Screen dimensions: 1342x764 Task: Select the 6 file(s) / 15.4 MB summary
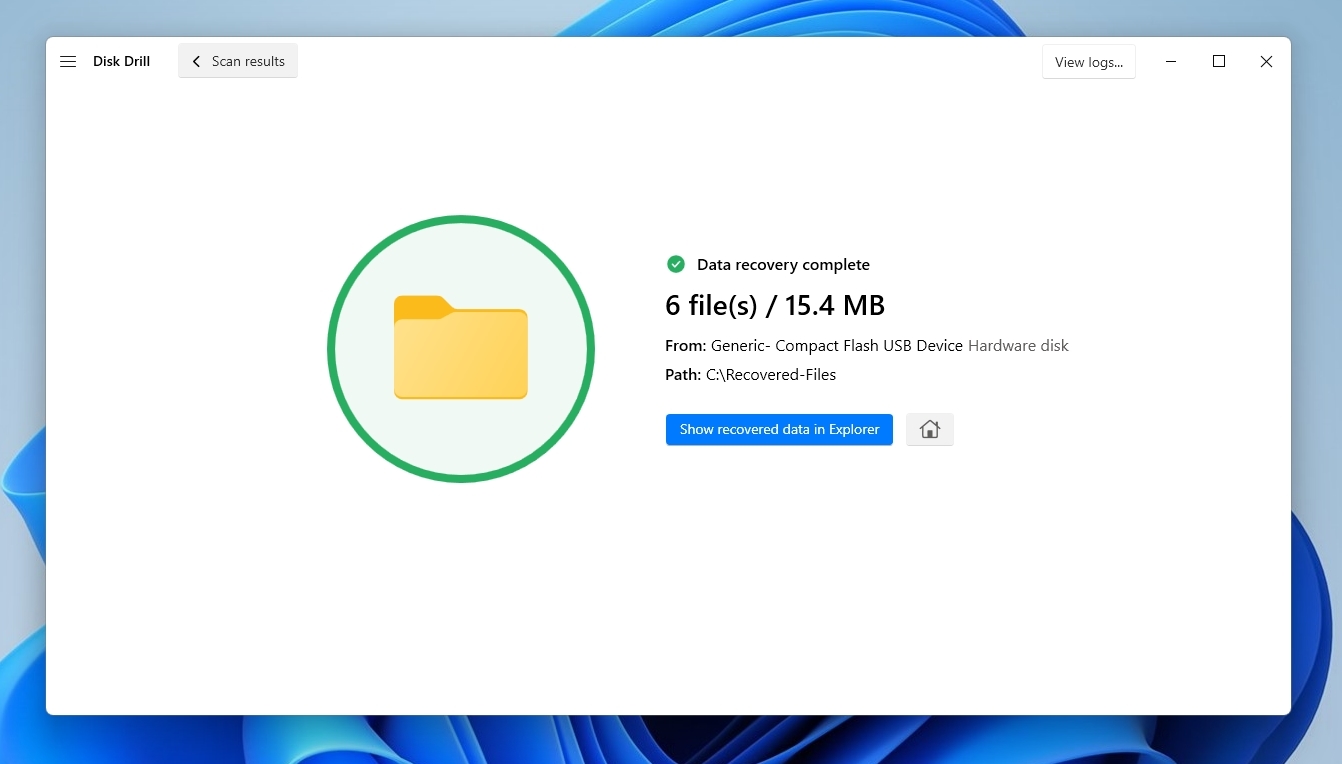tap(775, 305)
